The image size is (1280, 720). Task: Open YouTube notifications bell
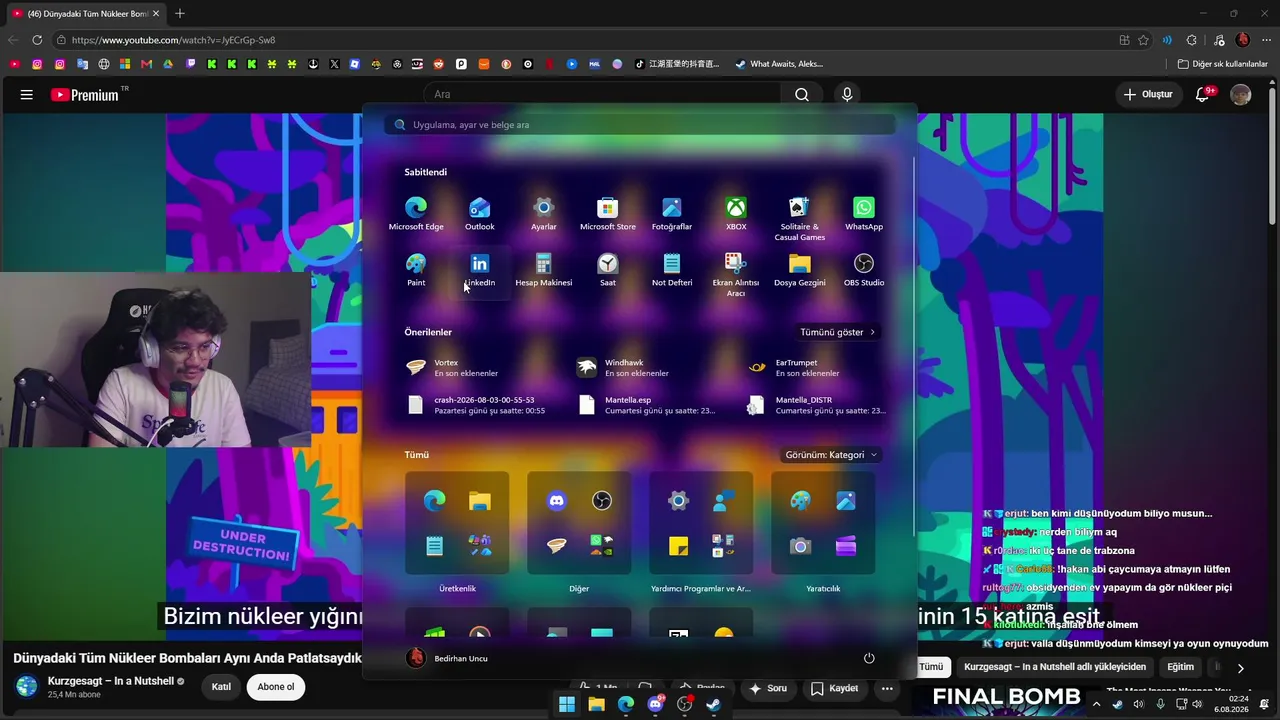pos(1203,94)
